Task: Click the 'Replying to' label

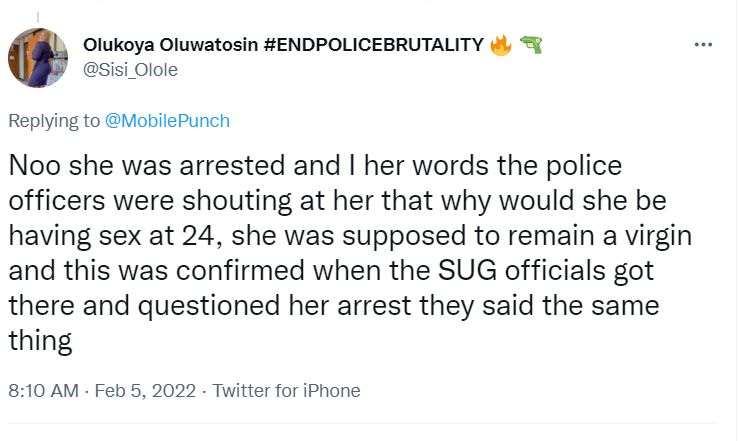Action: 54,121
